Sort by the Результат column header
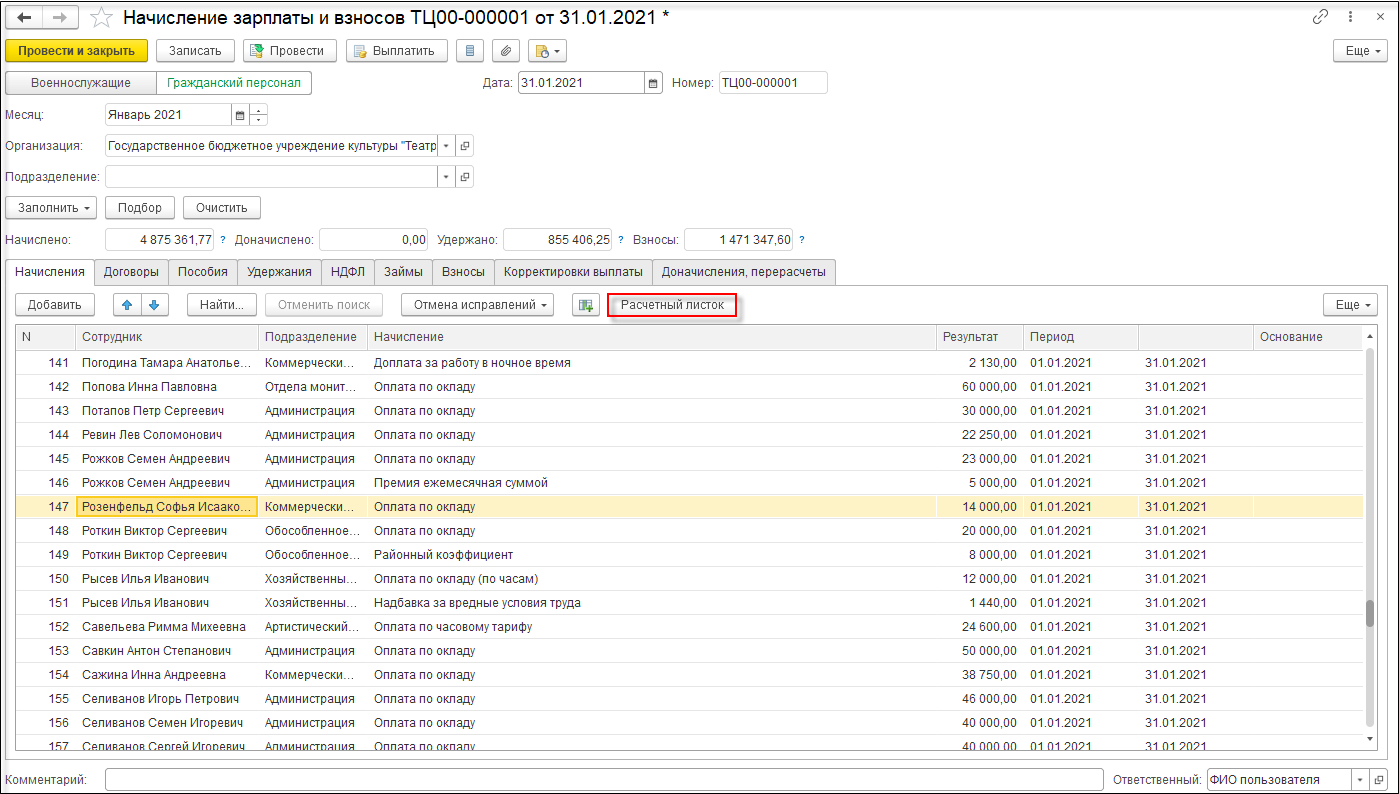This screenshot has height=794, width=1399. tap(980, 337)
